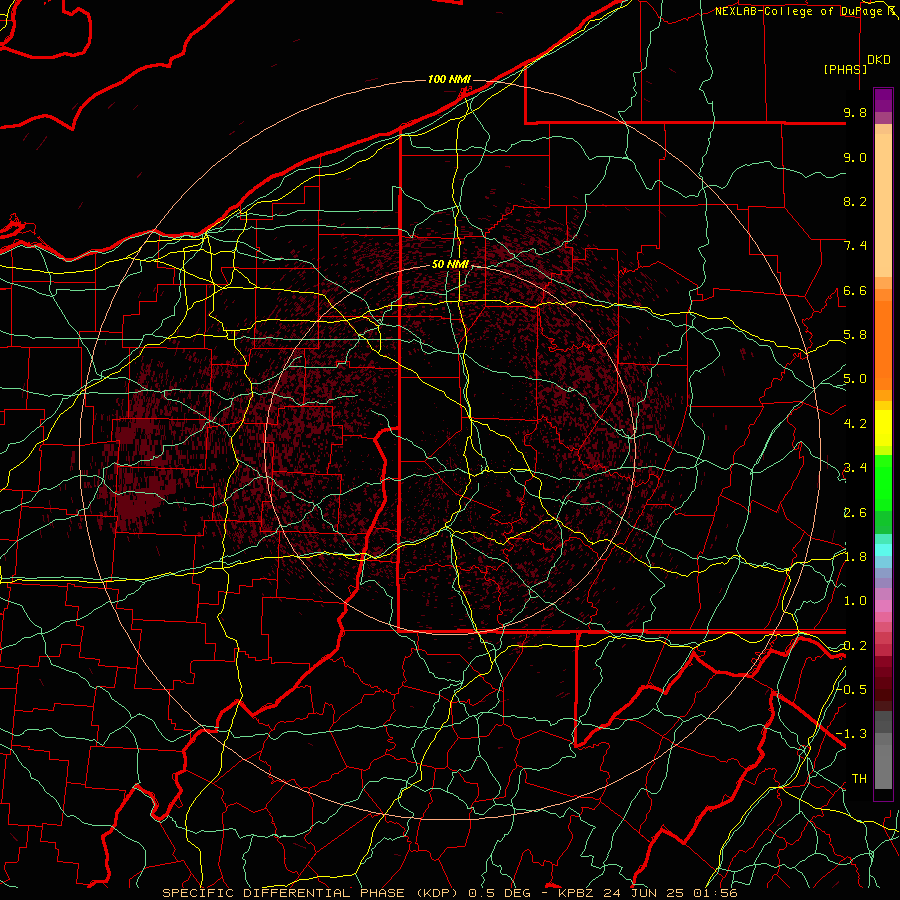Click the 6.6 scale value
Viewport: 900px width, 900px height.
pyautogui.click(x=855, y=291)
